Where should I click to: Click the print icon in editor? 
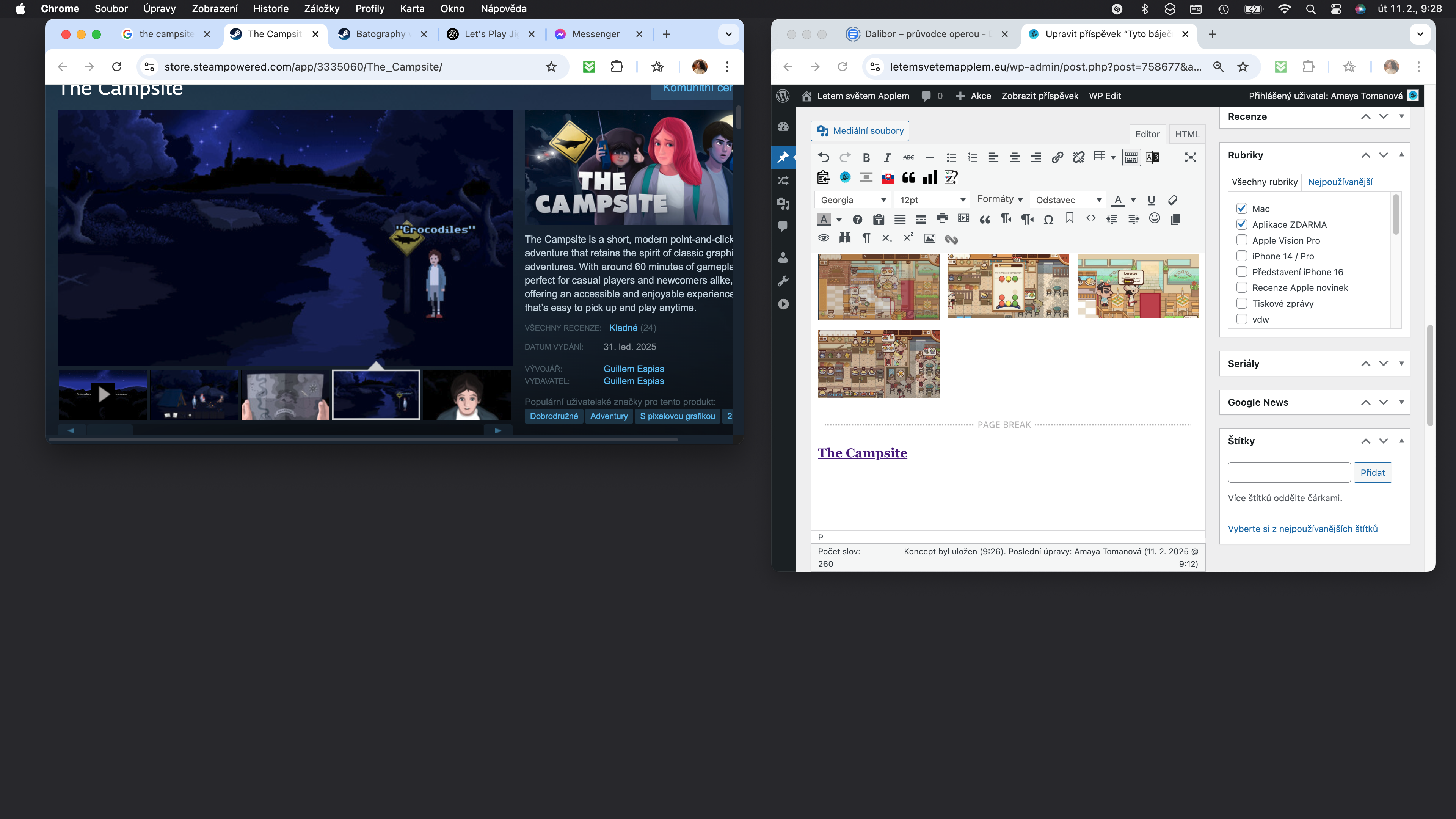(942, 219)
